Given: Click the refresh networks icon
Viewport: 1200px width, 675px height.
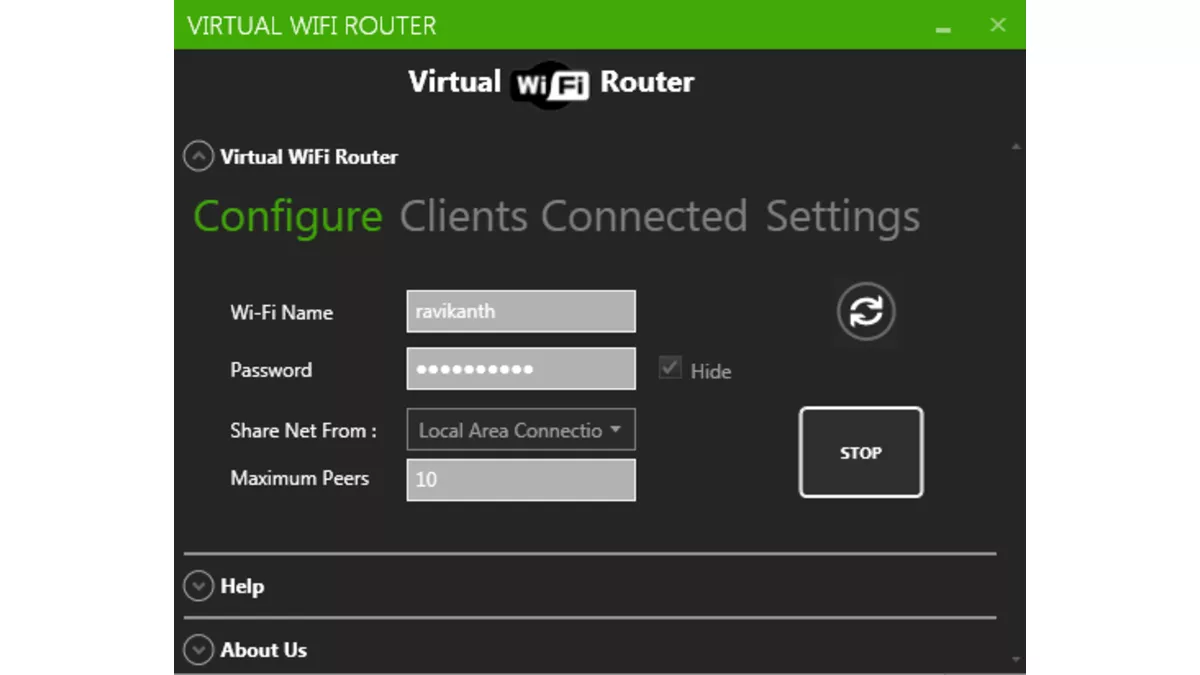Looking at the screenshot, I should point(865,311).
